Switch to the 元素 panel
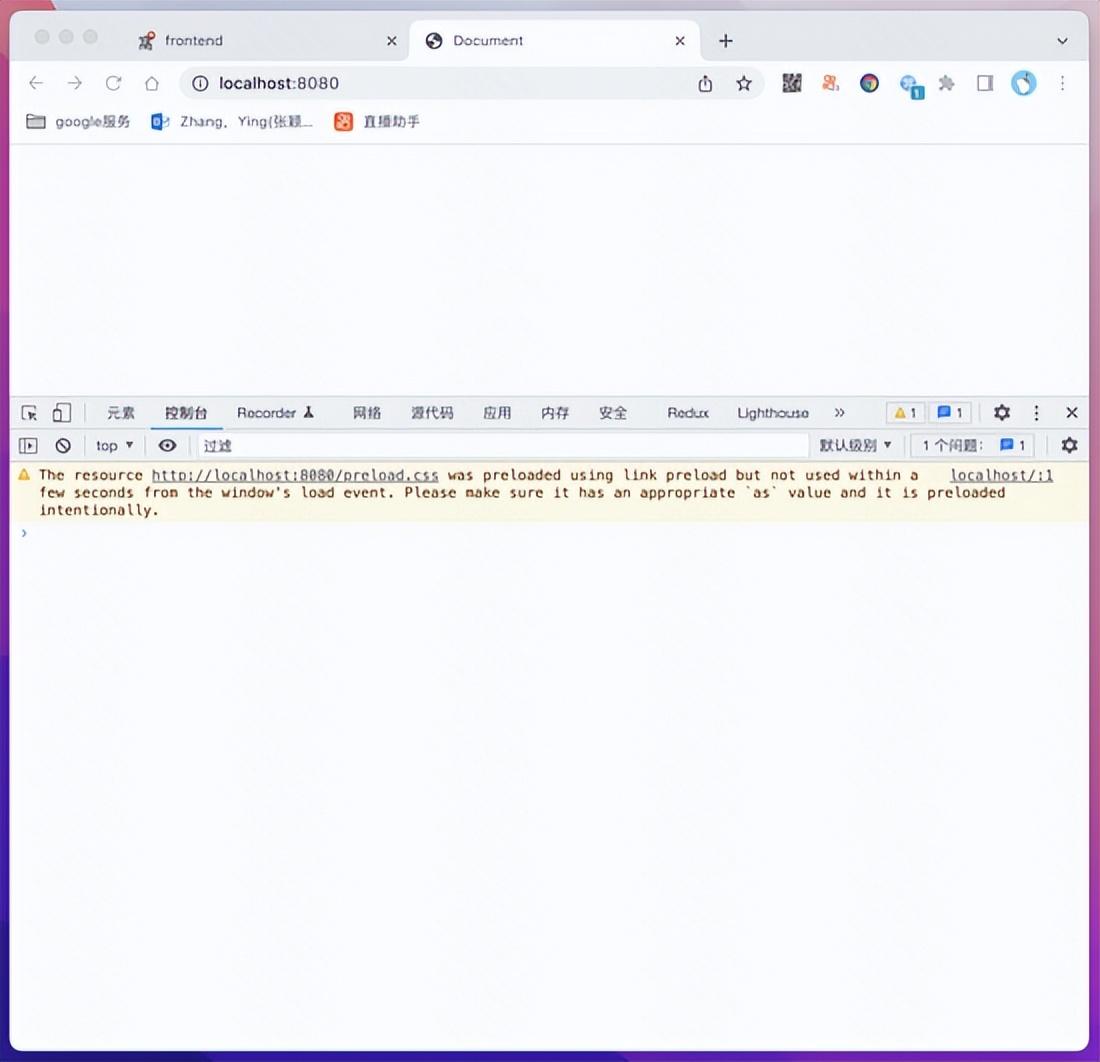This screenshot has width=1100, height=1062. 121,412
